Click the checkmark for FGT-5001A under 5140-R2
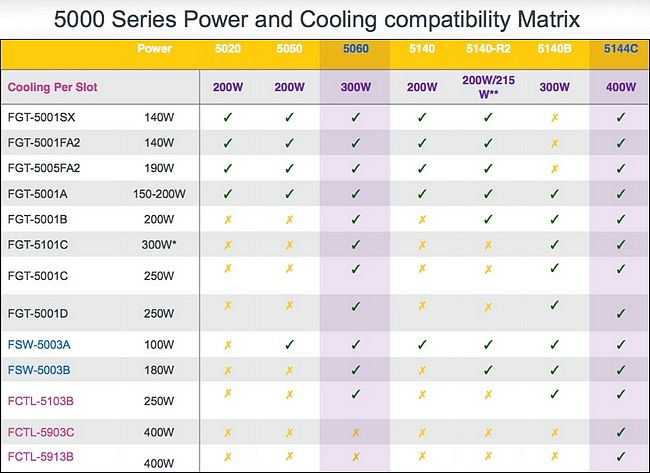650x473 pixels. pos(488,193)
